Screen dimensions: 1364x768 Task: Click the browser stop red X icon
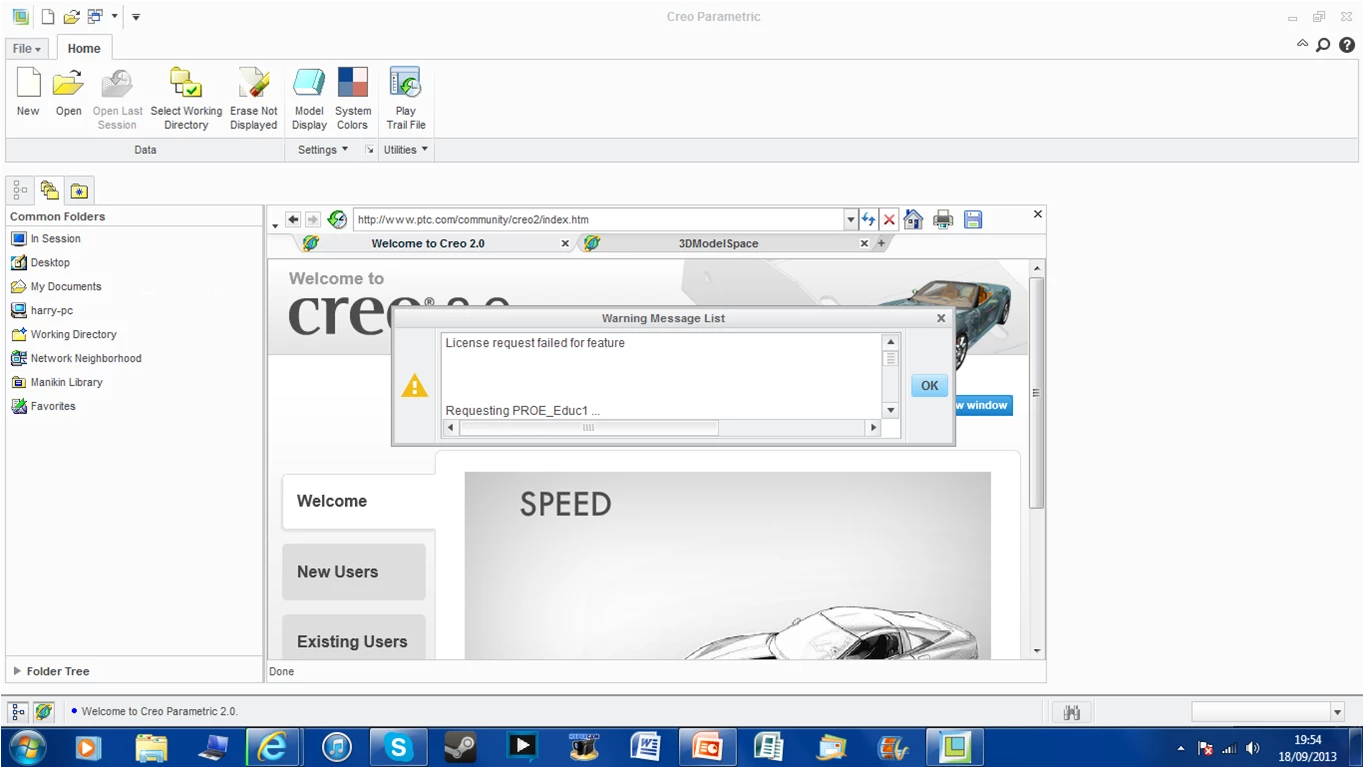[889, 219]
